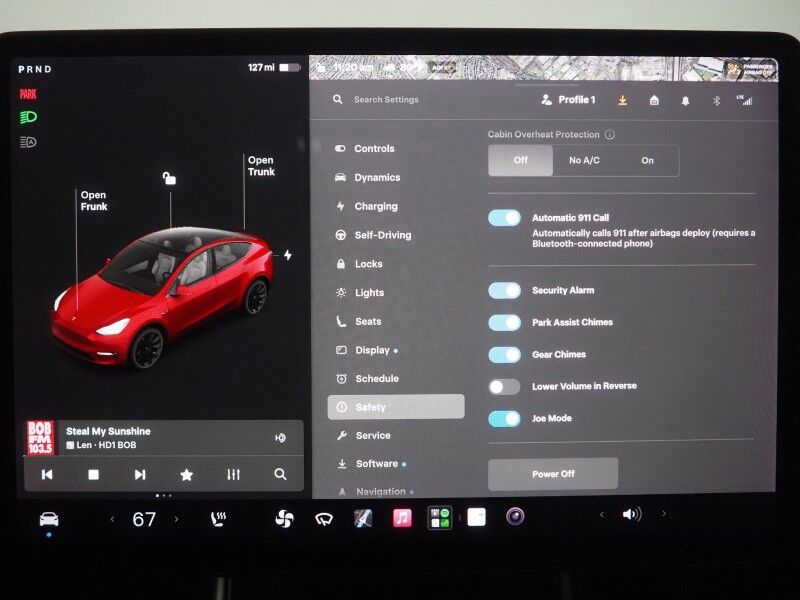Decrease cabin temperature with left arrow
The height and width of the screenshot is (600, 800).
coord(112,519)
